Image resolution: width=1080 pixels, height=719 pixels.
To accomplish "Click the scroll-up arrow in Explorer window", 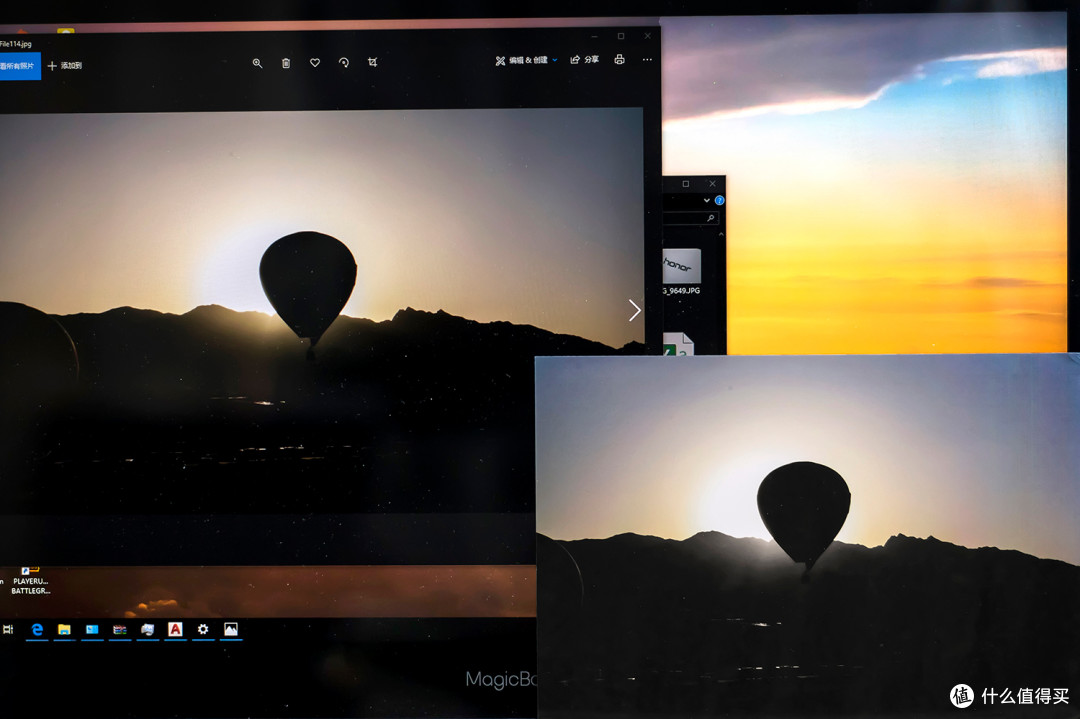I will [721, 234].
